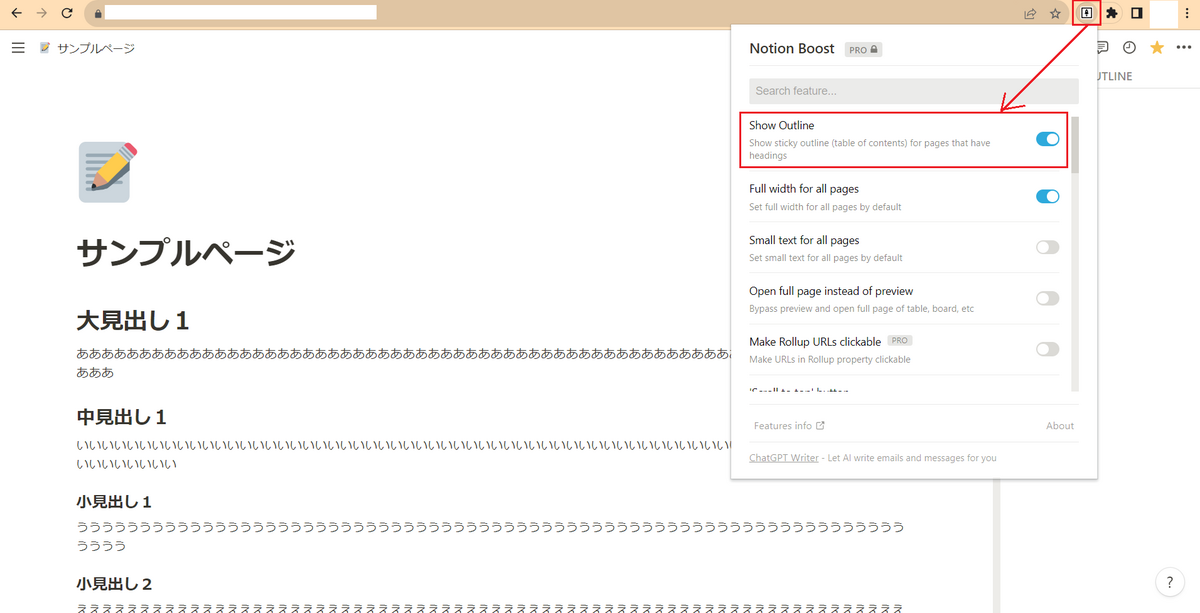
Task: Open the Notion Boost extension icon
Action: pyautogui.click(x=1086, y=13)
